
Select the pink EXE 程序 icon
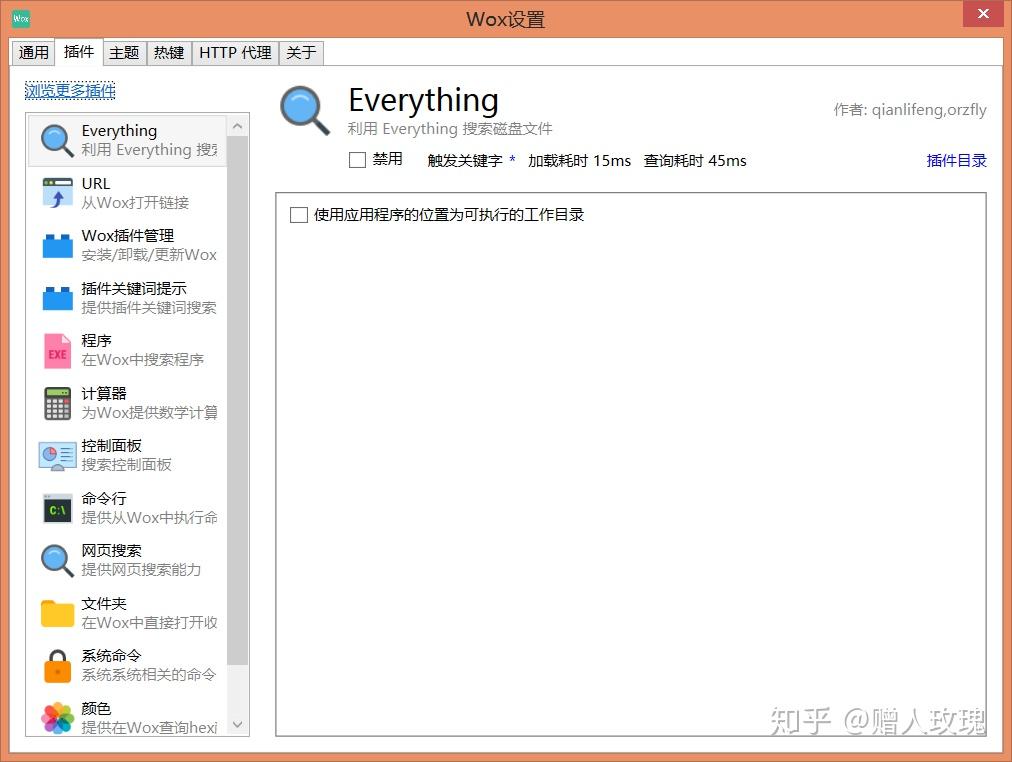[55, 349]
